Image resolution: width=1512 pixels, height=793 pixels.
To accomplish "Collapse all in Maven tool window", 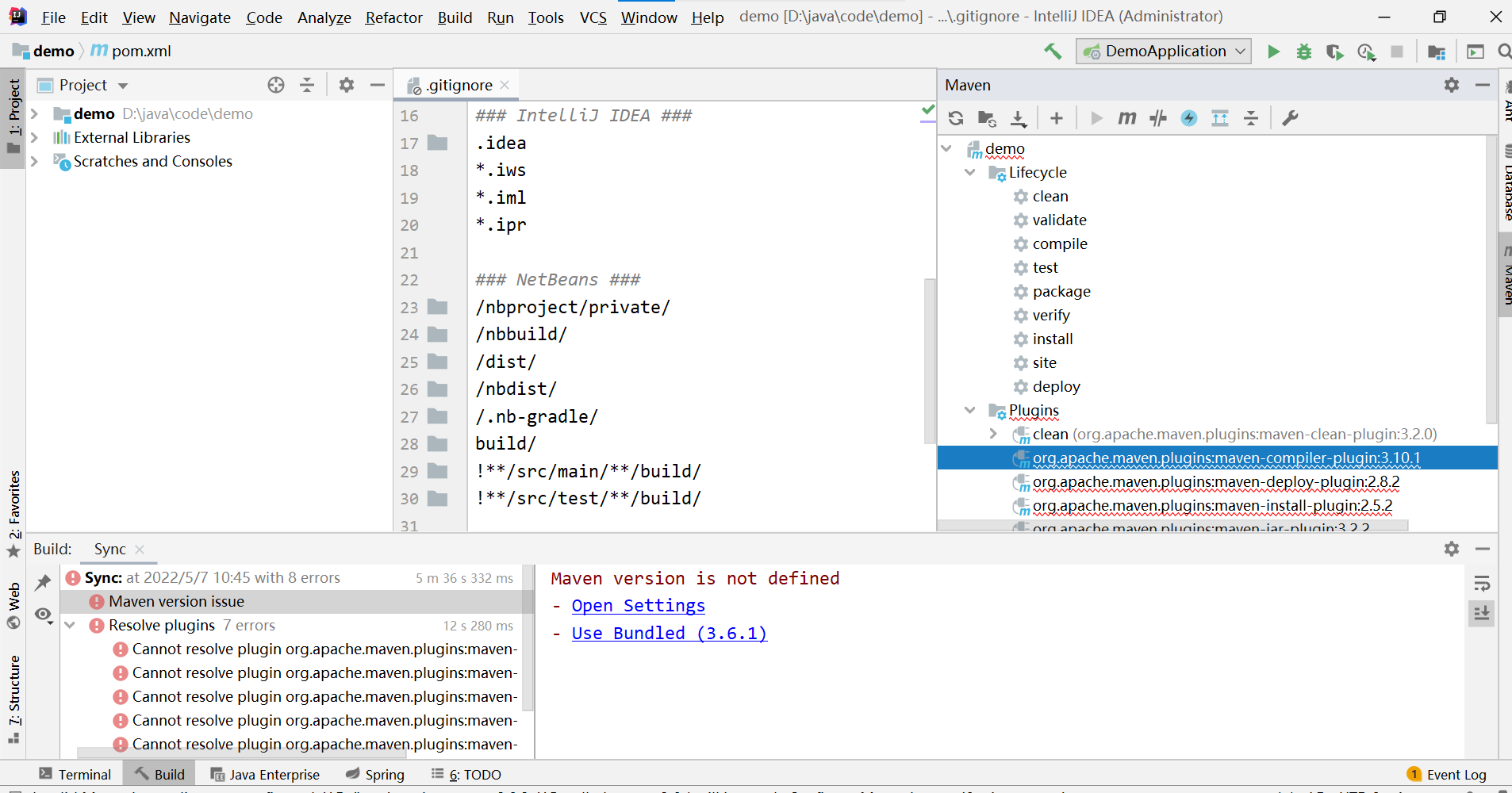I will (x=1251, y=118).
